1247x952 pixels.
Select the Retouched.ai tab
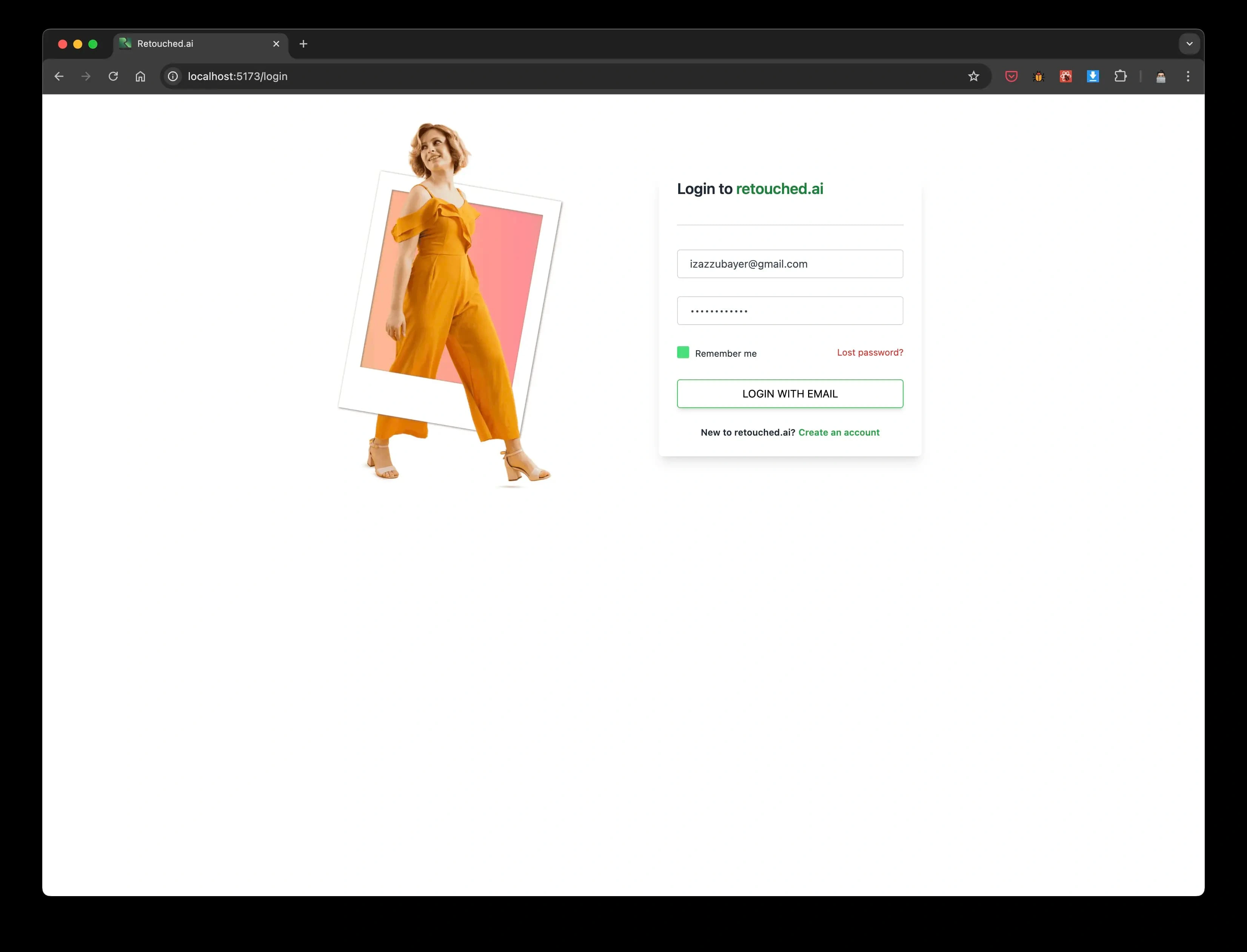pyautogui.click(x=201, y=44)
